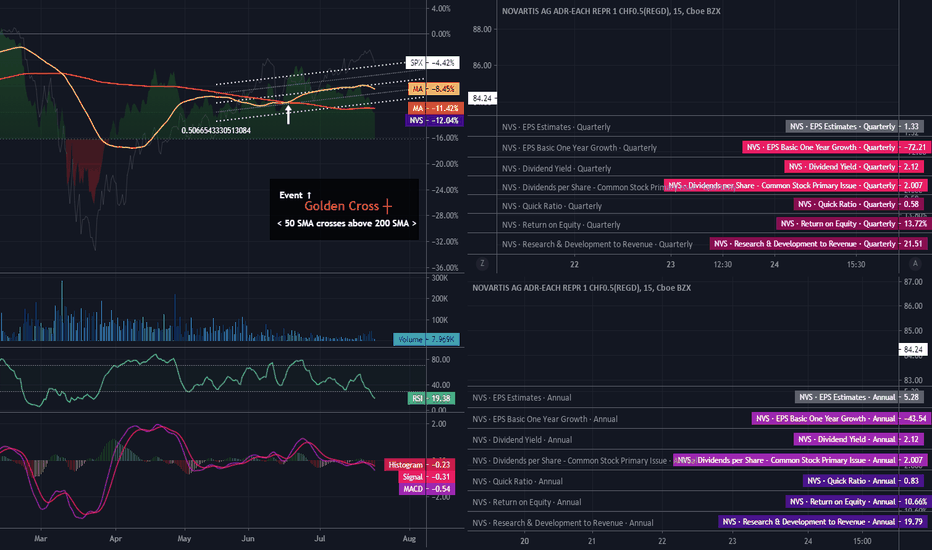The width and height of the screenshot is (932, 550).
Task: Click the 300K volume scale label
Action: [440, 278]
